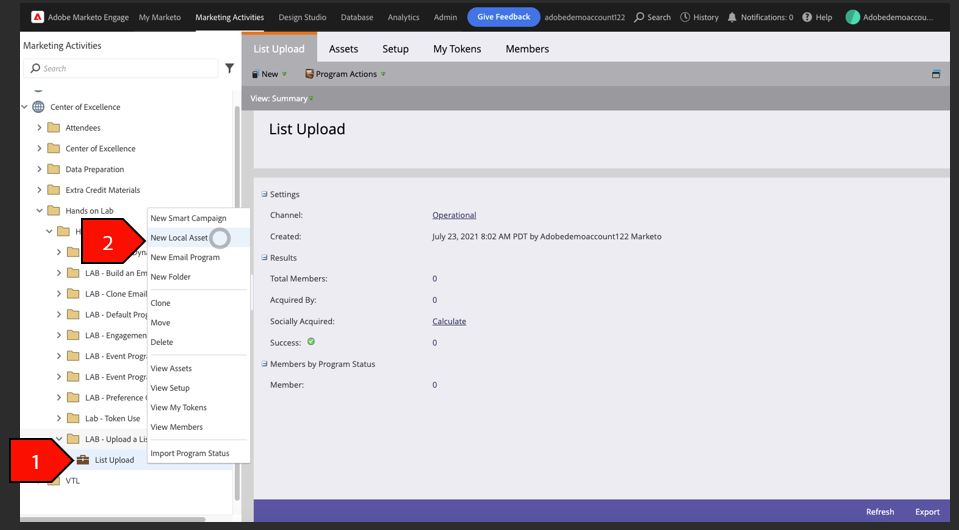Click the green user avatar icon
959x530 pixels.
(x=853, y=17)
